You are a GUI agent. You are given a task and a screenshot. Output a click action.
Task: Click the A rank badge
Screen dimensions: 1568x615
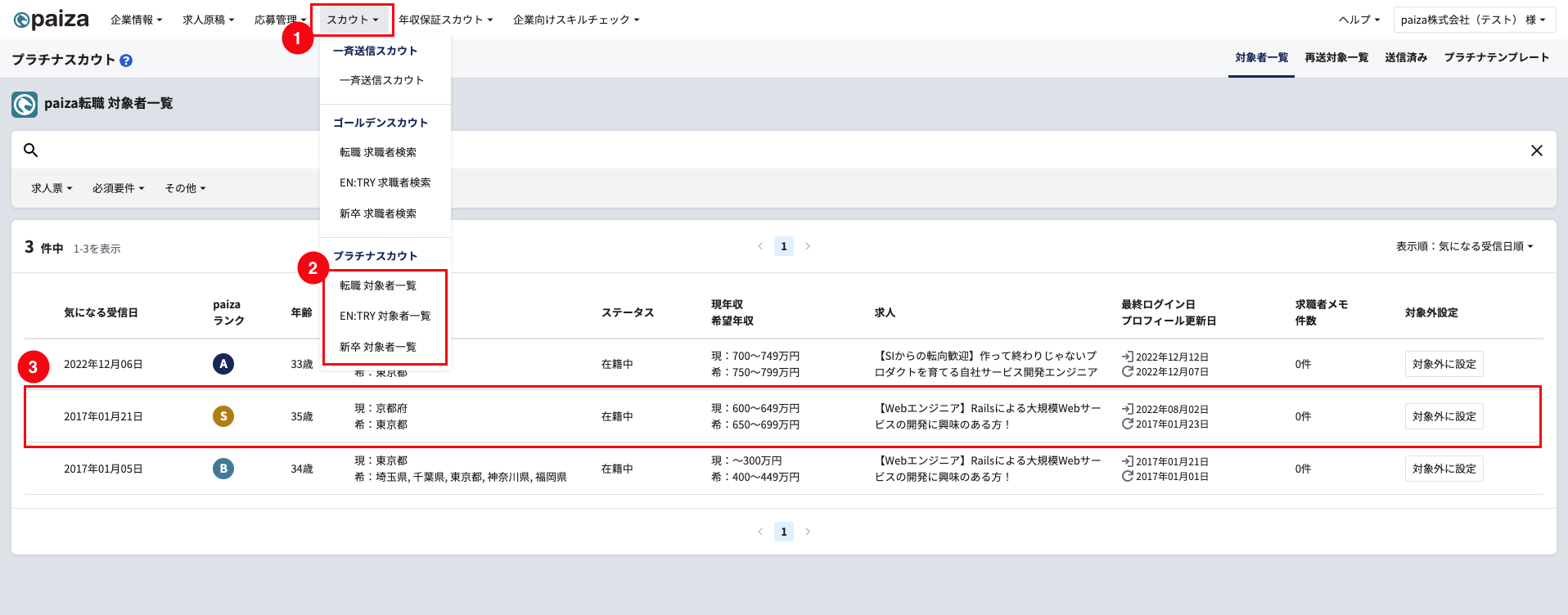[223, 364]
